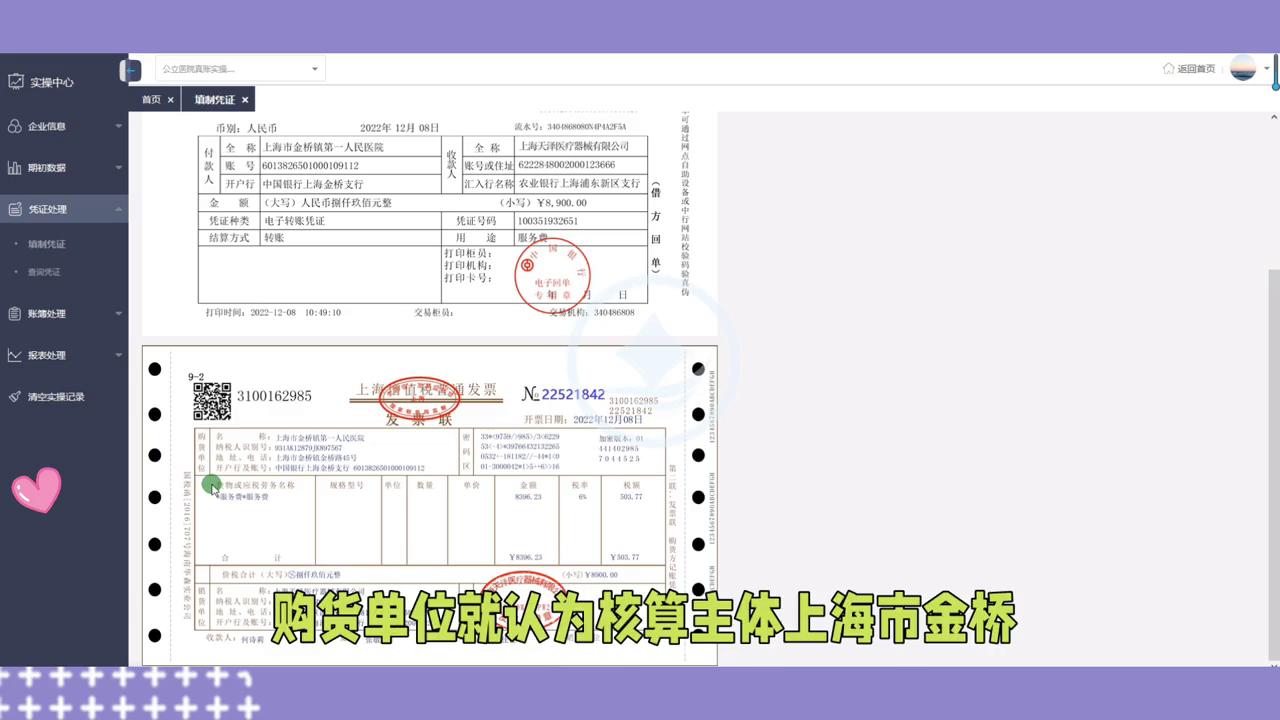Image resolution: width=1280 pixels, height=720 pixels.
Task: Click the 凭证处理 document icon
Action: tap(17, 209)
